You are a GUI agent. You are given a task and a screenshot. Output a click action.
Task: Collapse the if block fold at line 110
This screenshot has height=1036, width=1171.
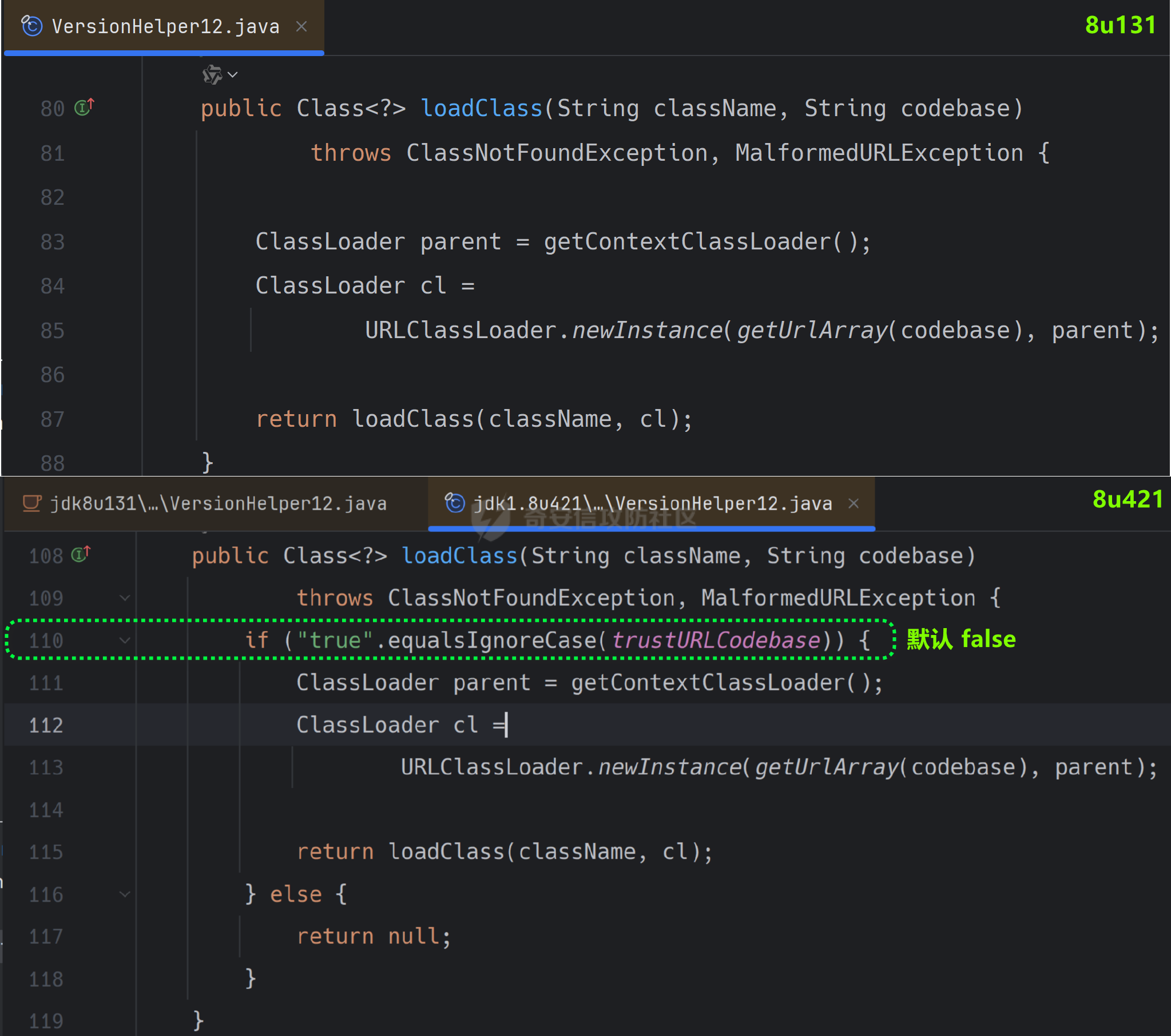click(x=124, y=641)
